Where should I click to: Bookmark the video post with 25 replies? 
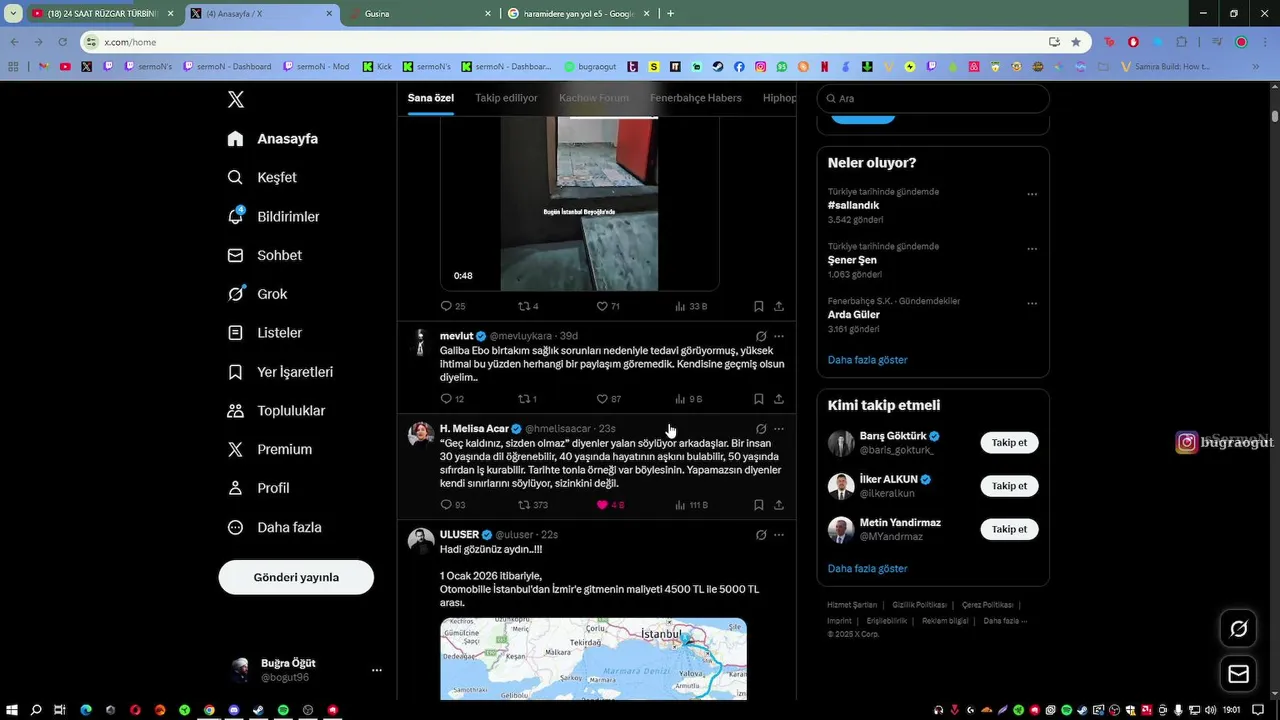click(x=759, y=306)
